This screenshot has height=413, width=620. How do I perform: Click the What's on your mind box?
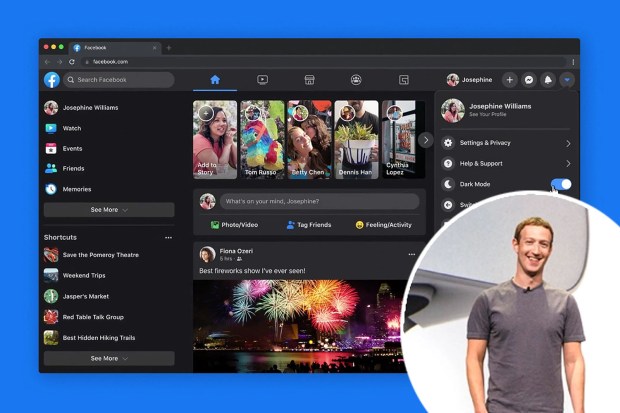(319, 201)
